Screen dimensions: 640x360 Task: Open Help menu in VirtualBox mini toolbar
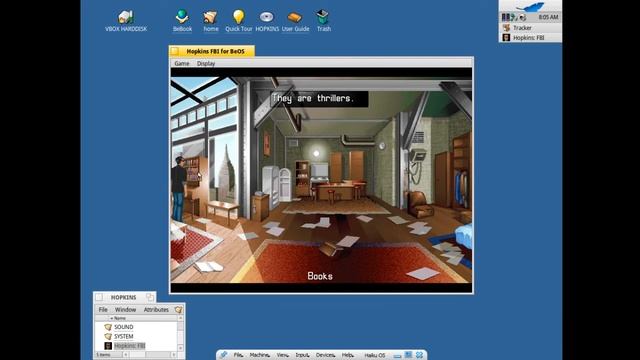348,355
